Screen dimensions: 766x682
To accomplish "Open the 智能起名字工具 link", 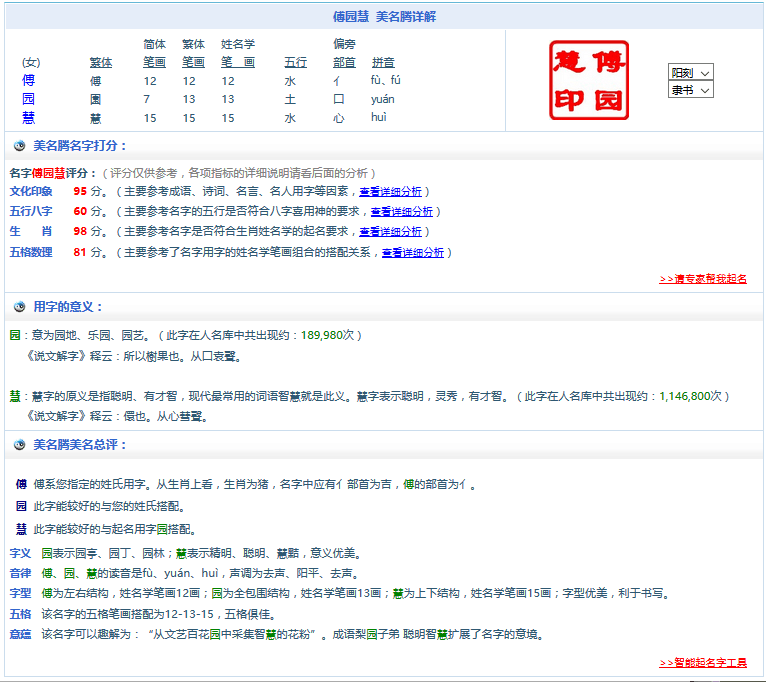I will 703,662.
